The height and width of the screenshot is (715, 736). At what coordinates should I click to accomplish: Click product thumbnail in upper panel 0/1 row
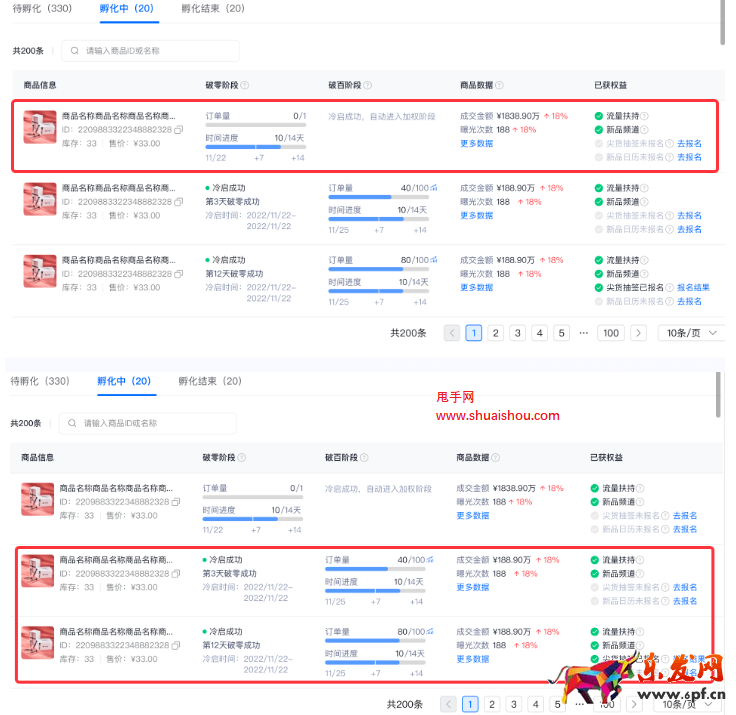pyautogui.click(x=40, y=127)
